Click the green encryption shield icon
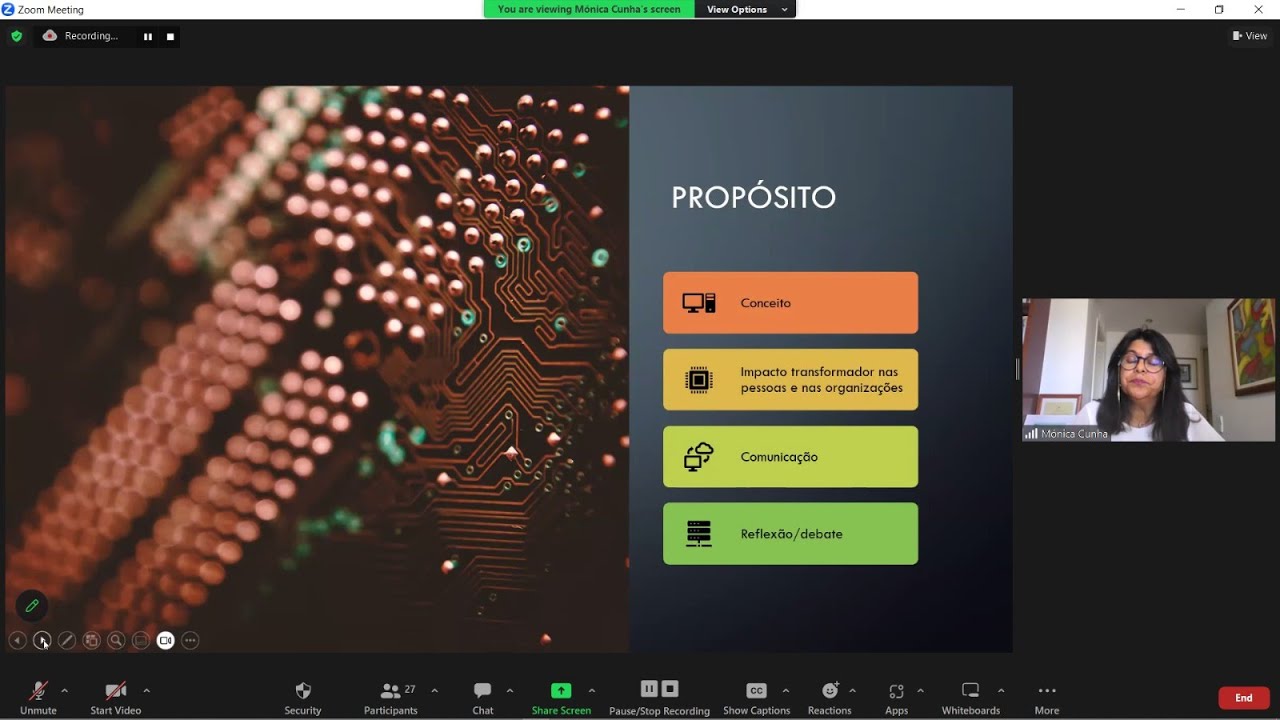Image resolution: width=1280 pixels, height=720 pixels. coord(16,36)
